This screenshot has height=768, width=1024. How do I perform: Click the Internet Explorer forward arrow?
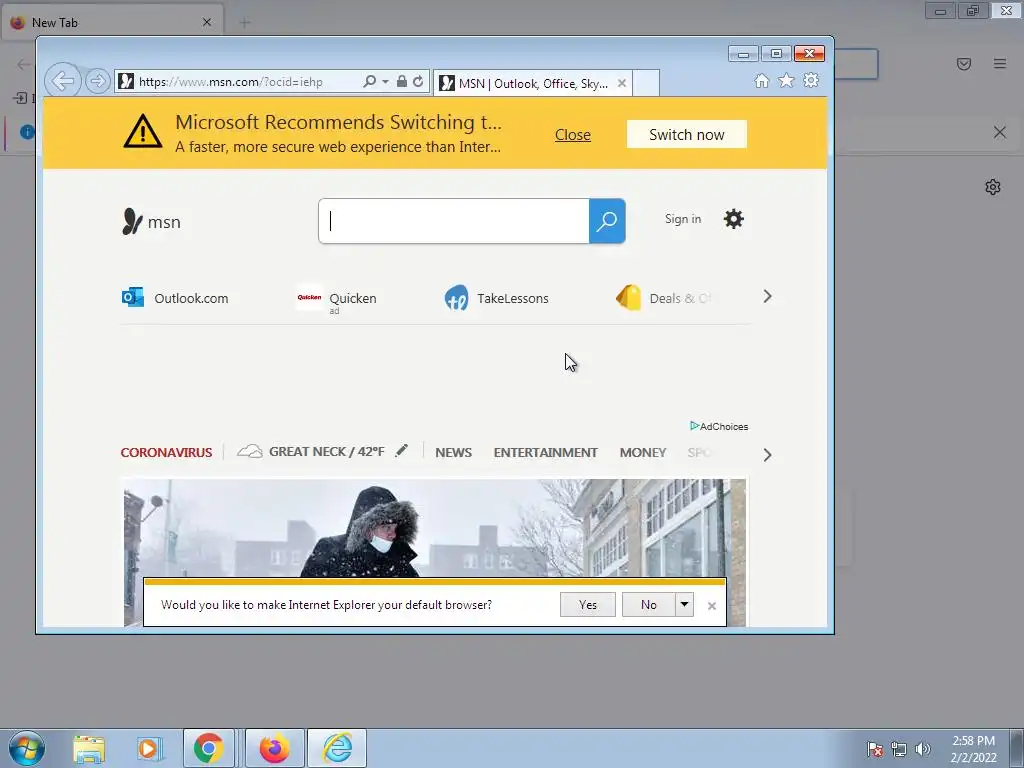tap(97, 82)
